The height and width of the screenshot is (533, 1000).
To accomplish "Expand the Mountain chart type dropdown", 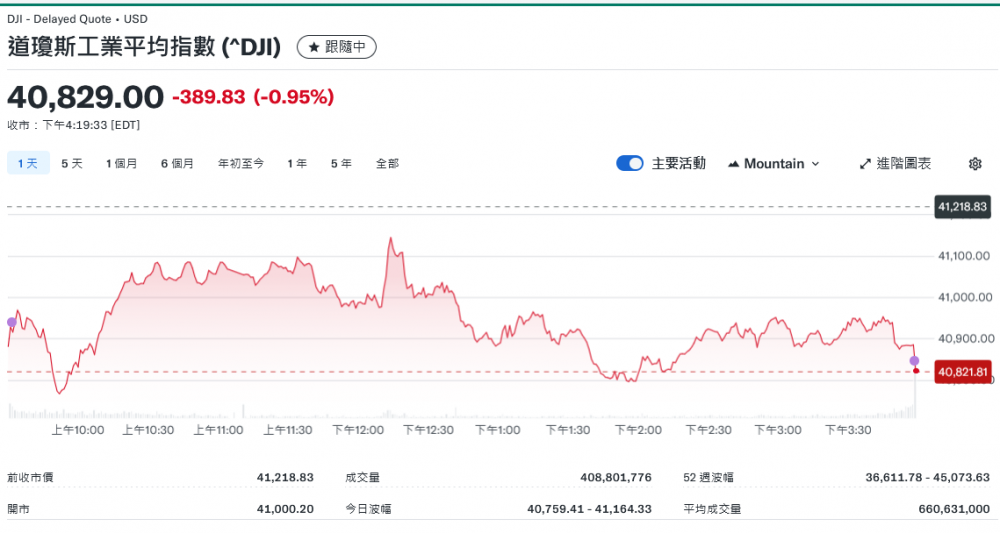I will click(815, 164).
